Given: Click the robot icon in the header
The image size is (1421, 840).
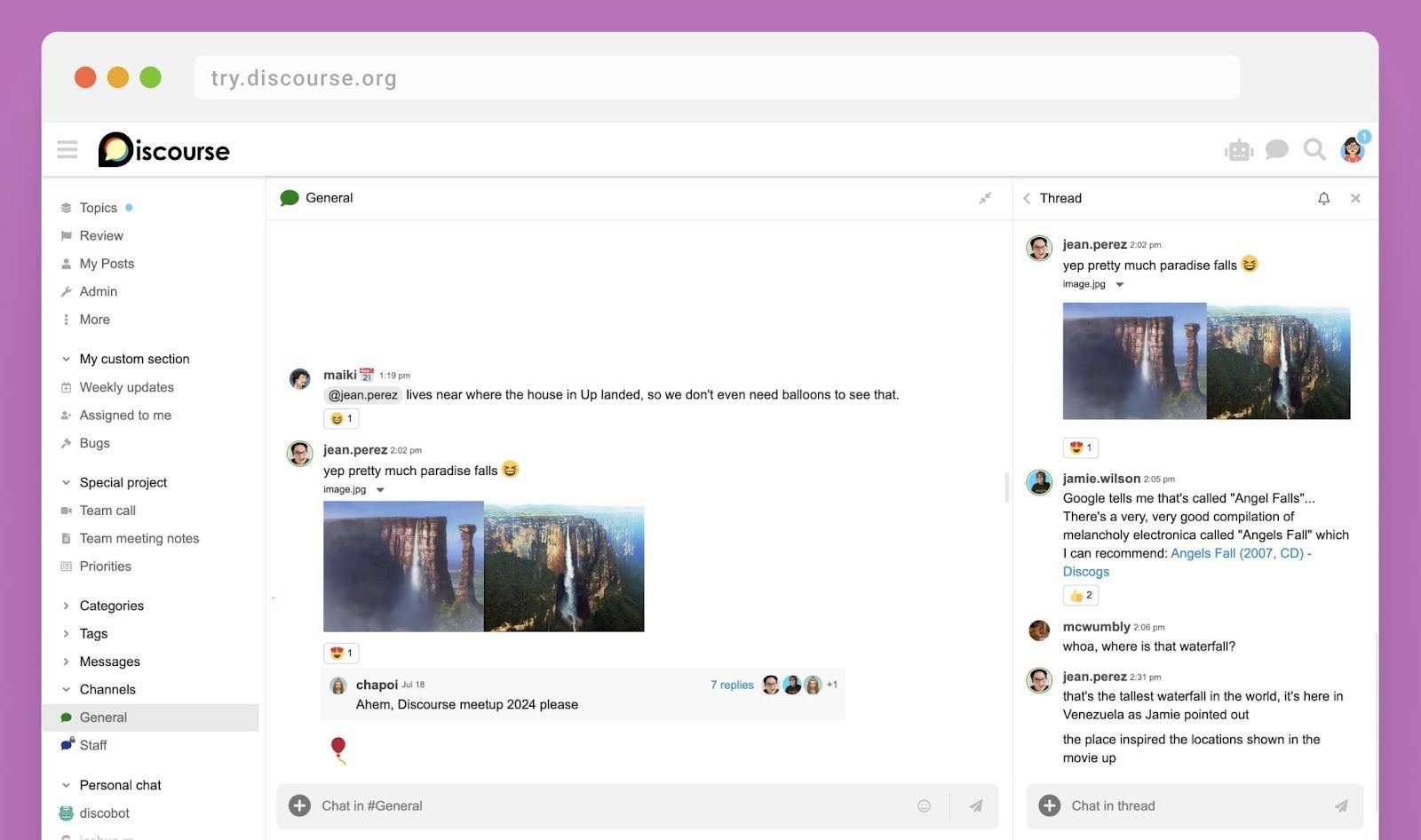Looking at the screenshot, I should coord(1239,149).
